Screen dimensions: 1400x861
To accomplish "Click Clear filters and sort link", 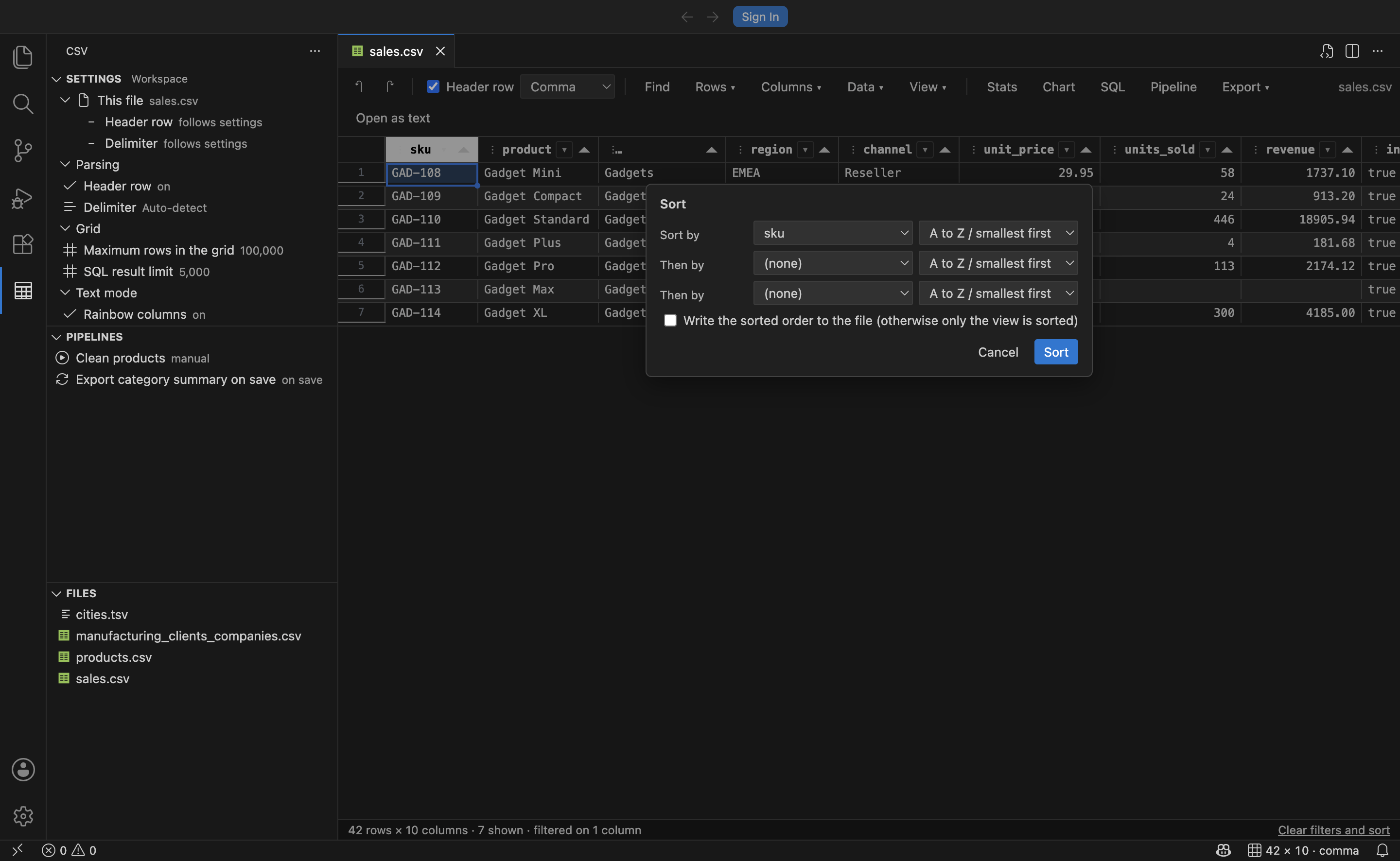I will [1333, 830].
